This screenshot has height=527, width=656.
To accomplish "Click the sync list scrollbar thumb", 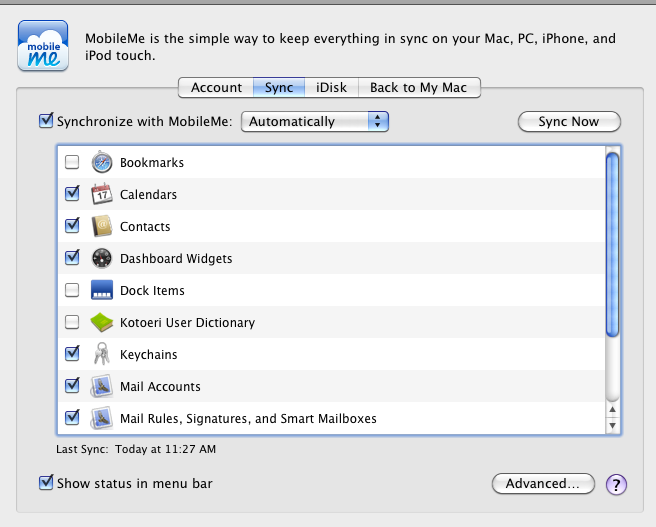I will coord(612,244).
